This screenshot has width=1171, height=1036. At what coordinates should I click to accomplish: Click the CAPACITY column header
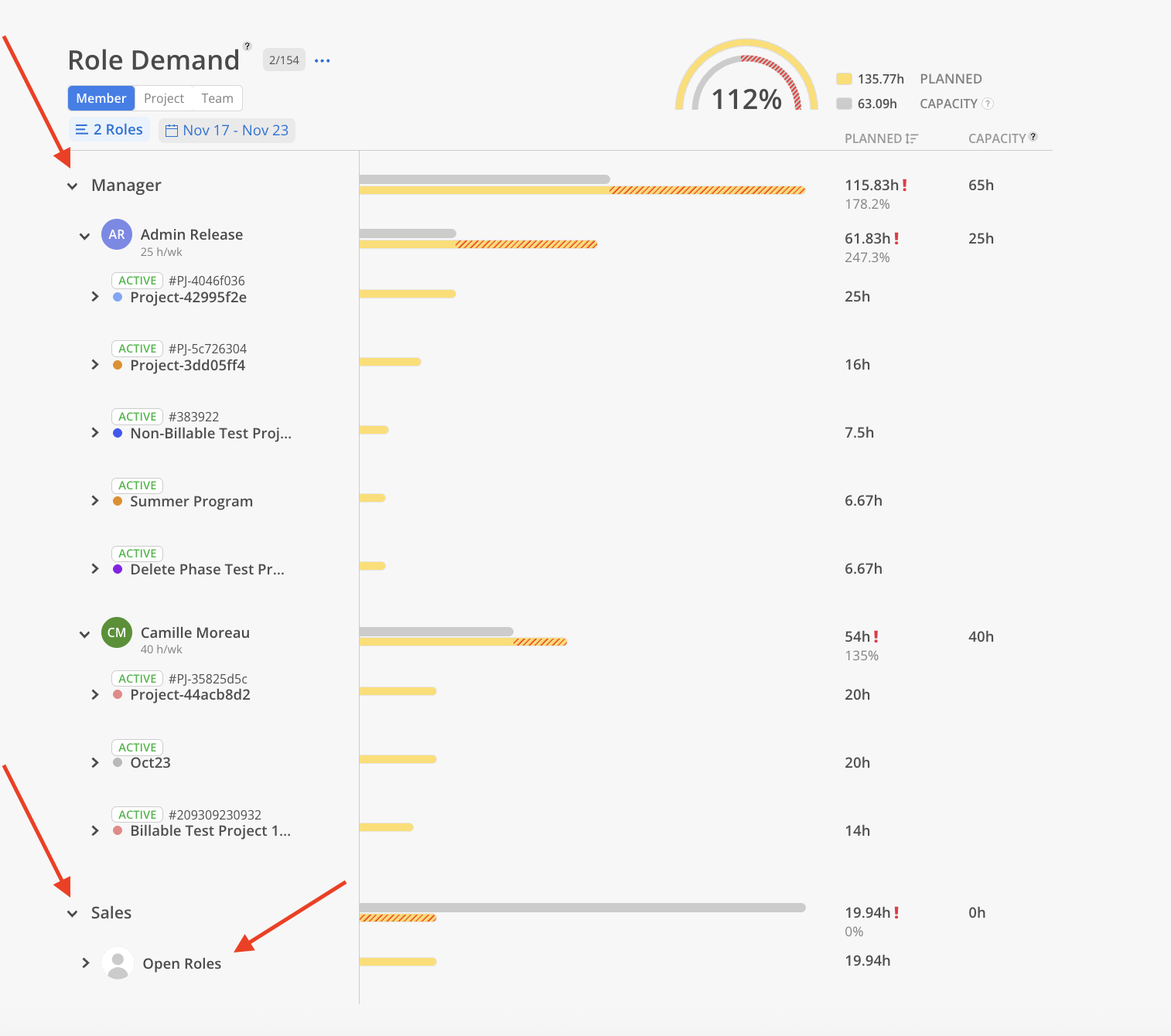(x=997, y=138)
